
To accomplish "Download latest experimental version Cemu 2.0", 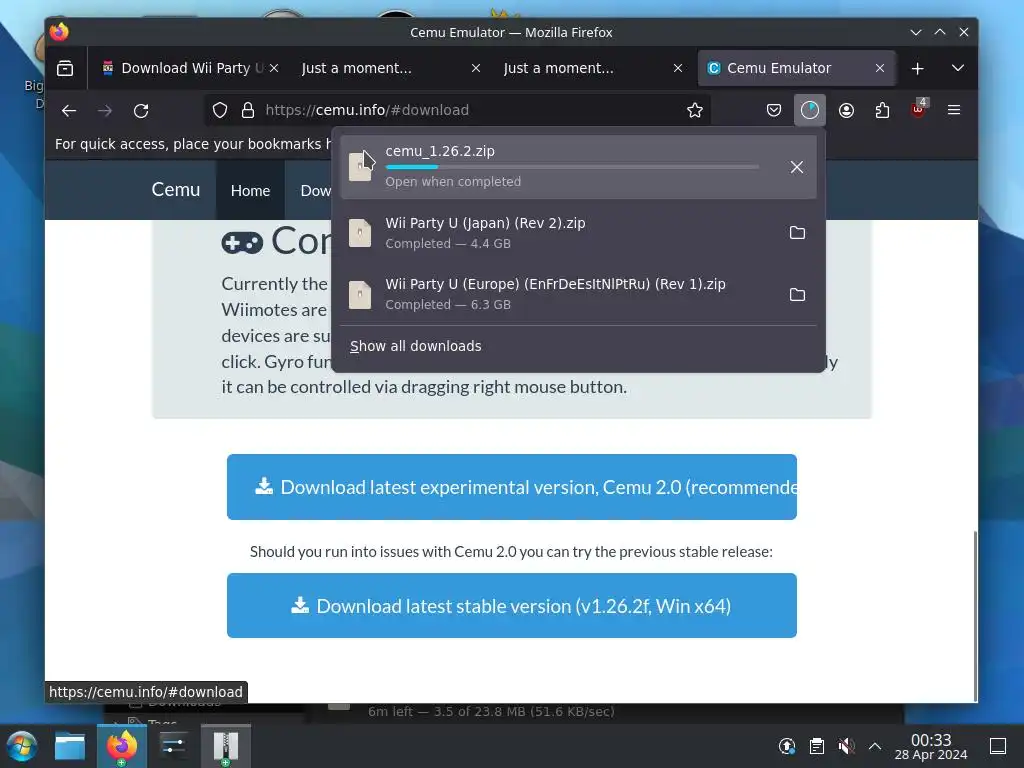I will (511, 487).
